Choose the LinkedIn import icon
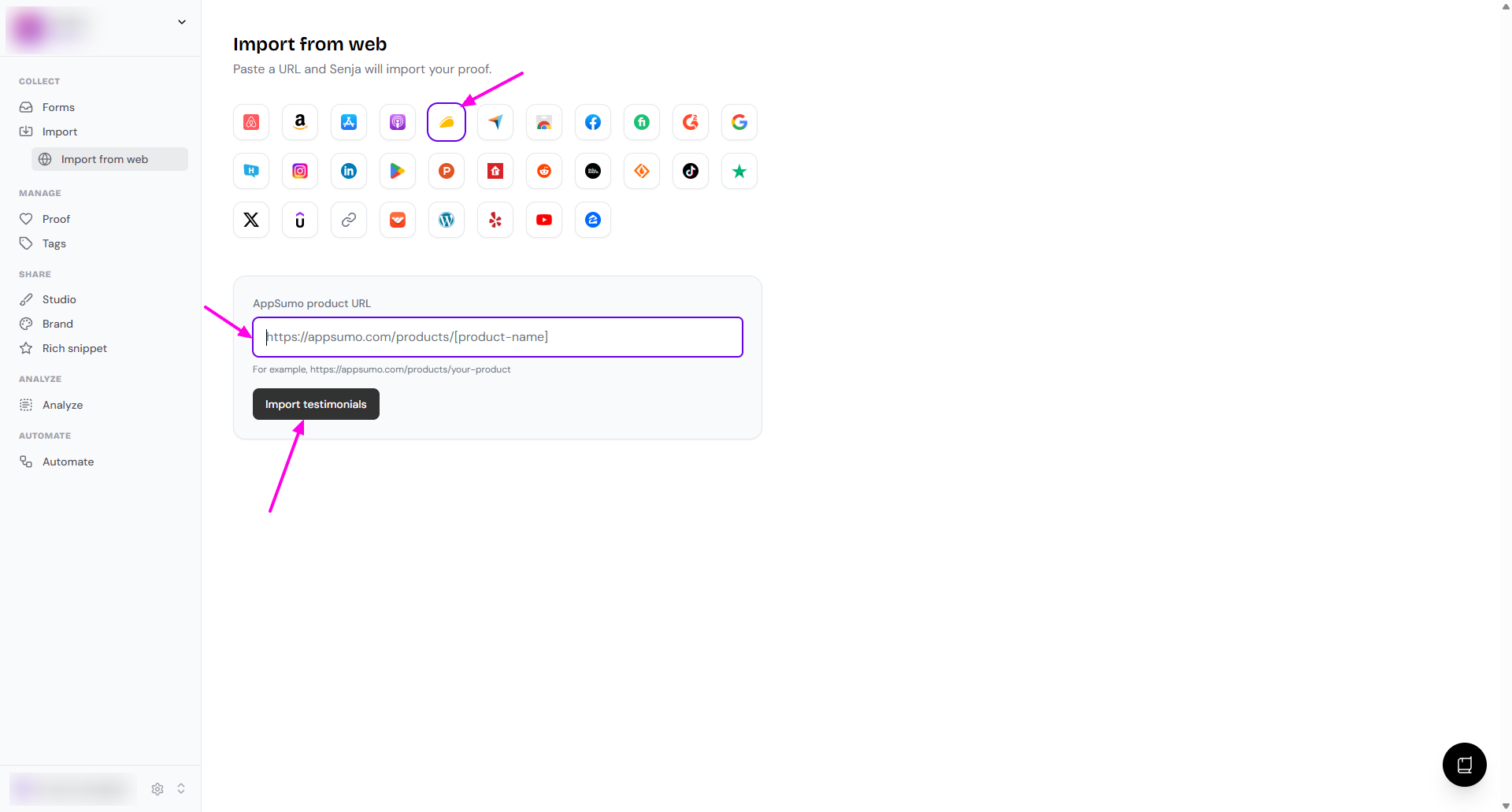The width and height of the screenshot is (1512, 812). click(x=349, y=171)
